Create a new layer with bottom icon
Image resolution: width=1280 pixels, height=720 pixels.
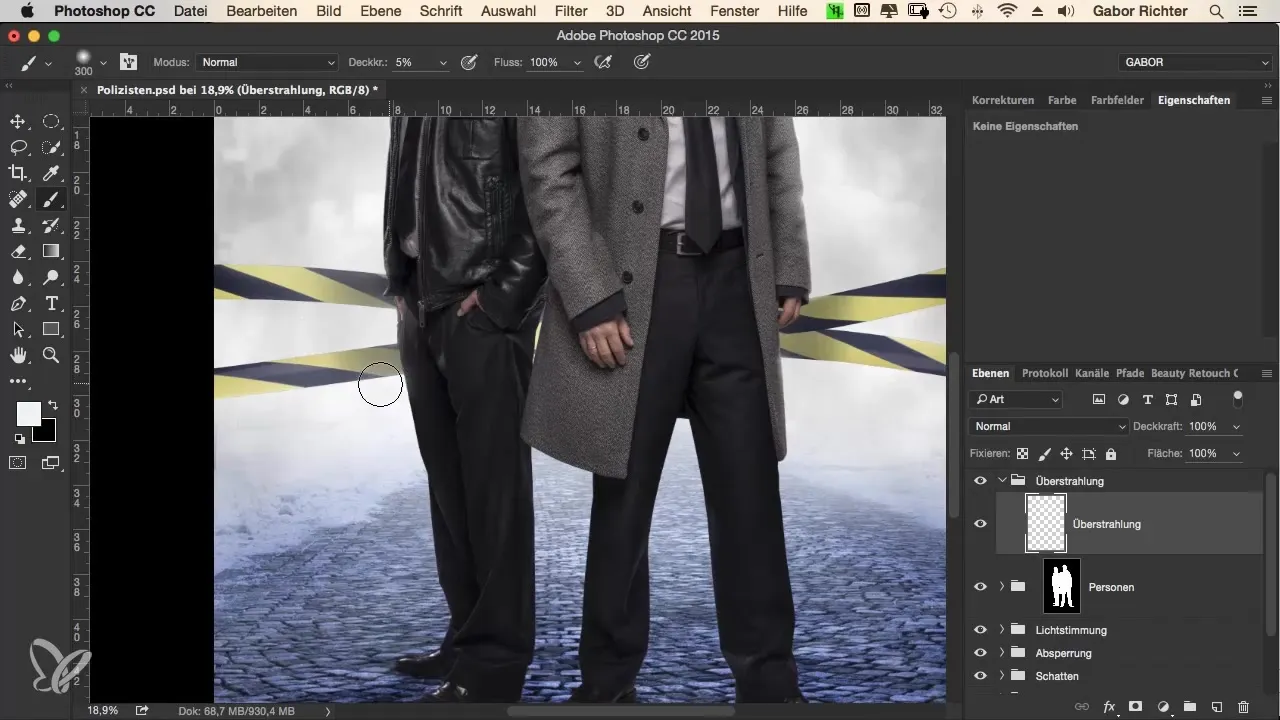click(1216, 707)
